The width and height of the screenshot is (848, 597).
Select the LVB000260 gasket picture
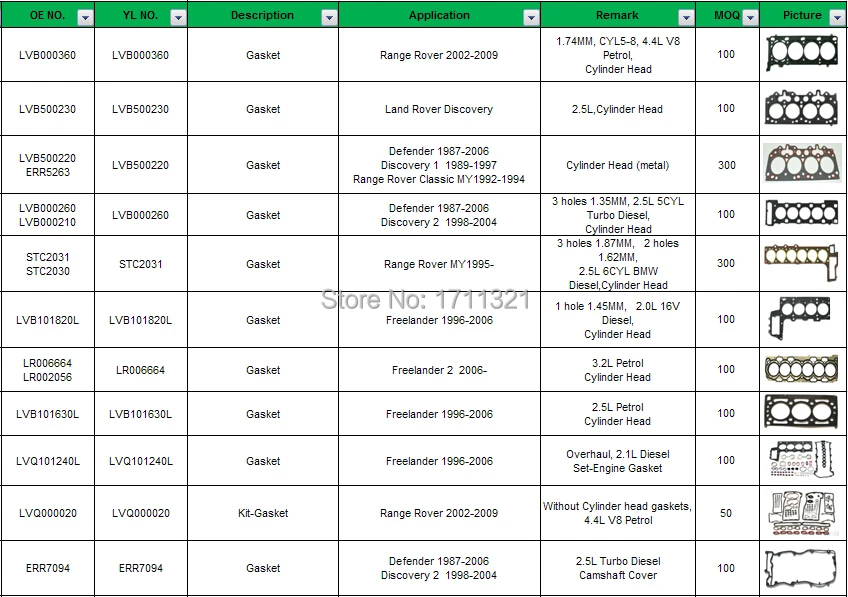coord(802,213)
